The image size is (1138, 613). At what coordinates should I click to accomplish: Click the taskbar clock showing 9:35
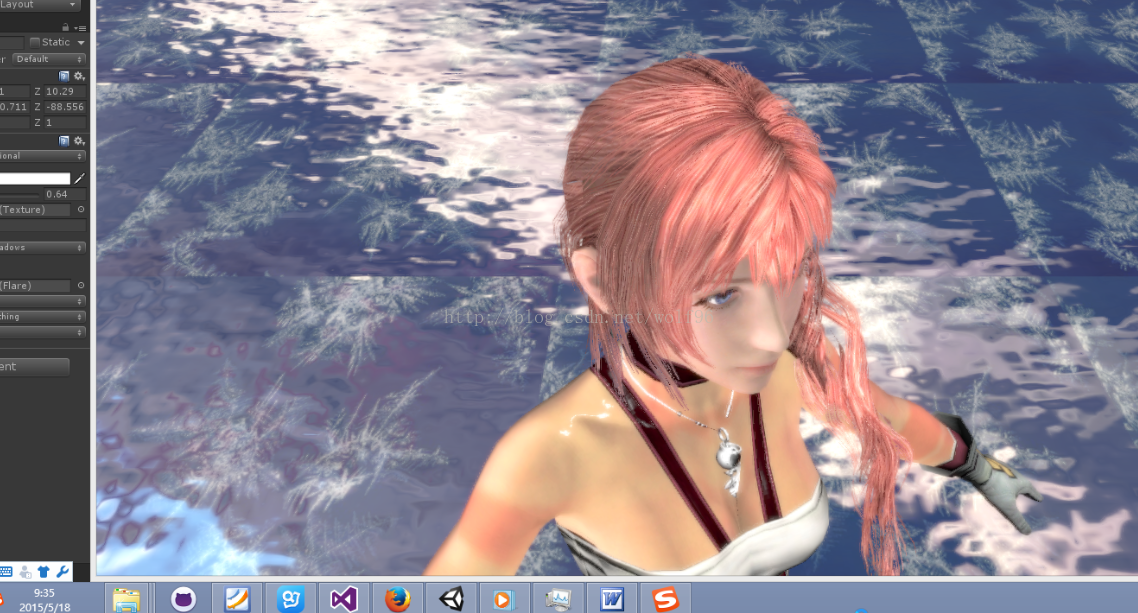click(x=44, y=600)
